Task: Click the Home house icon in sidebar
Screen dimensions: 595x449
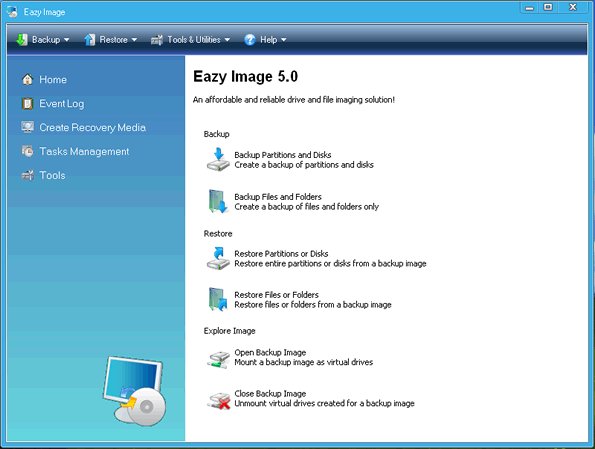Action: point(27,79)
